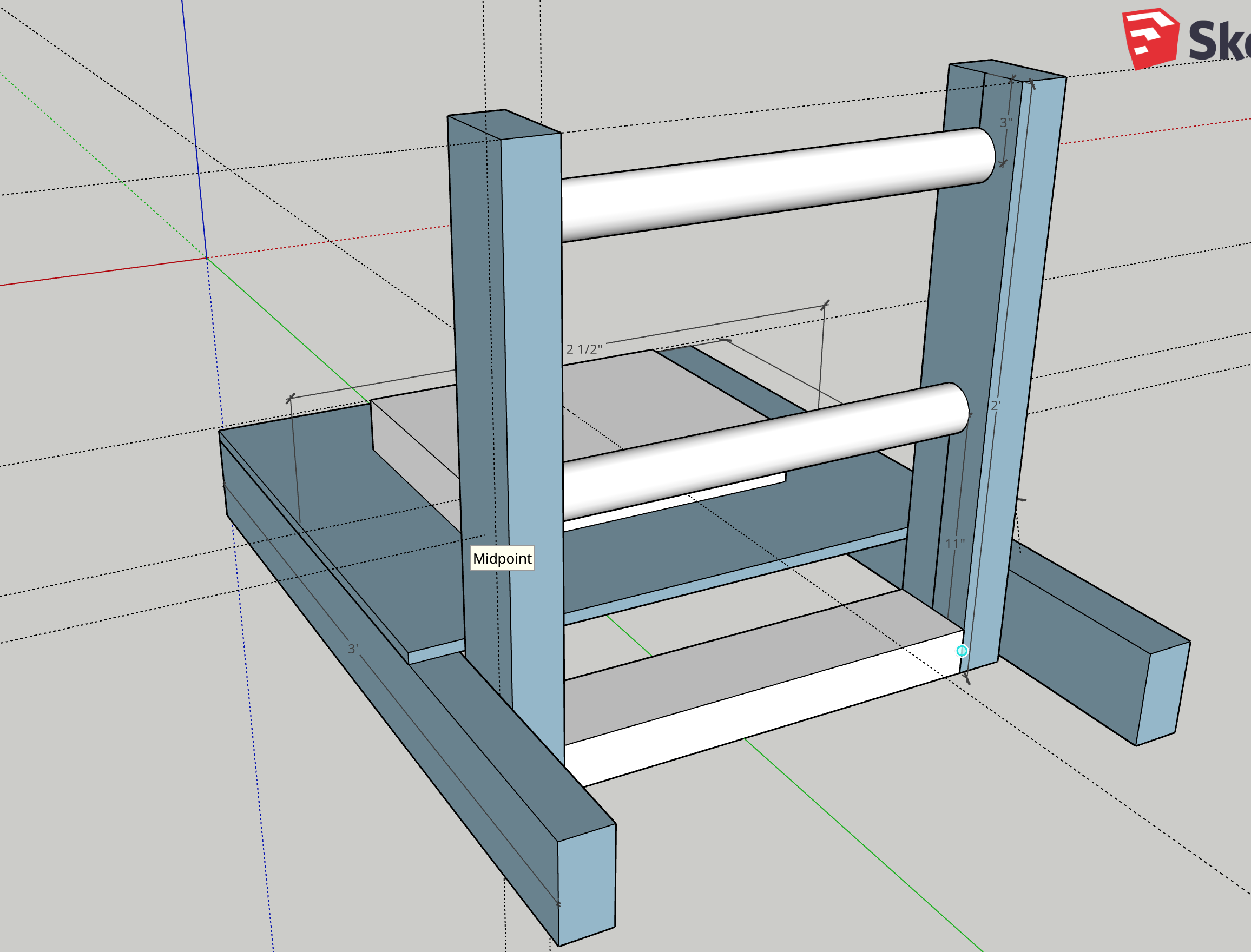Click the solid red axis line
This screenshot has width=1251, height=952.
(x=102, y=272)
